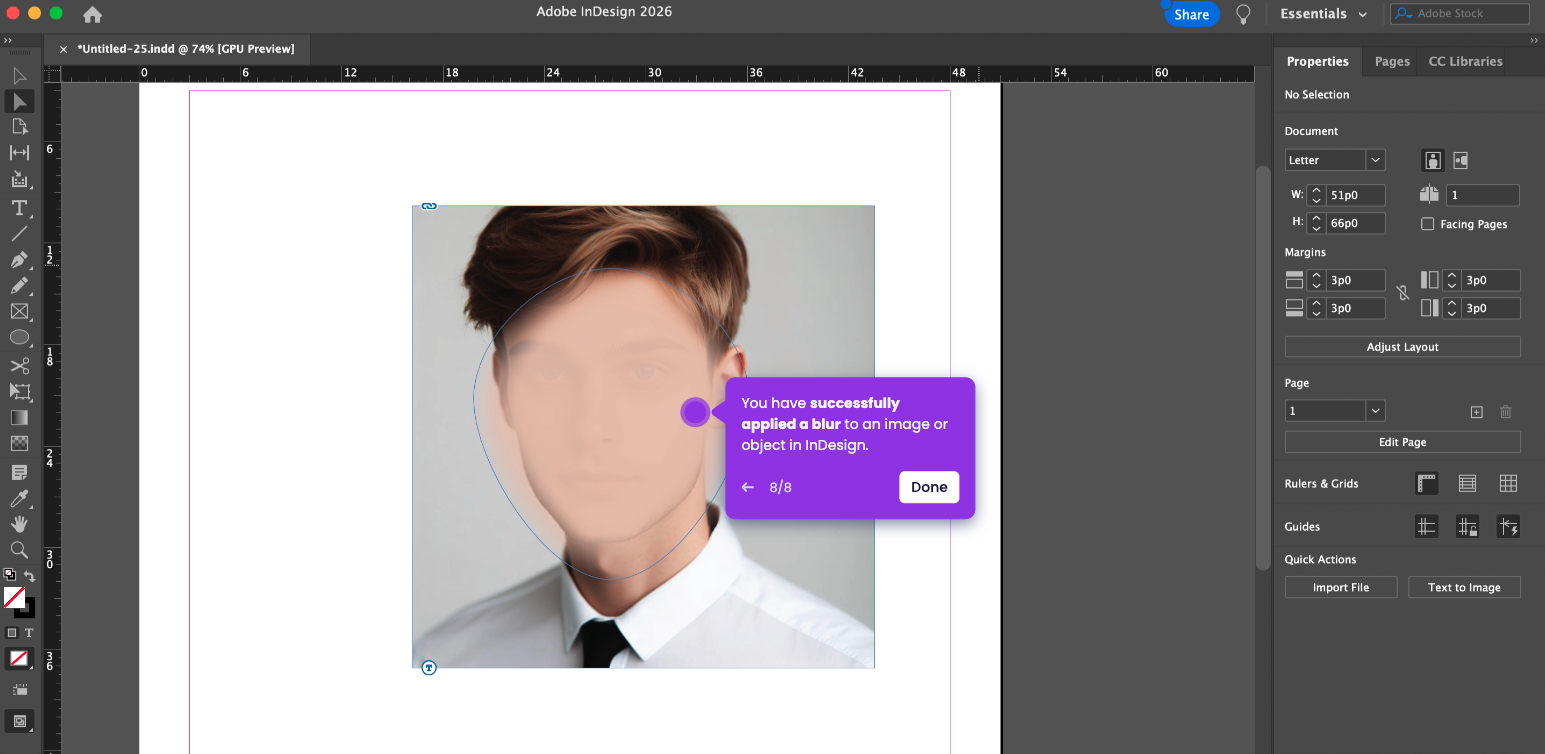Click Done in the tutorial tooltip
The image size is (1545, 754).
(x=928, y=487)
